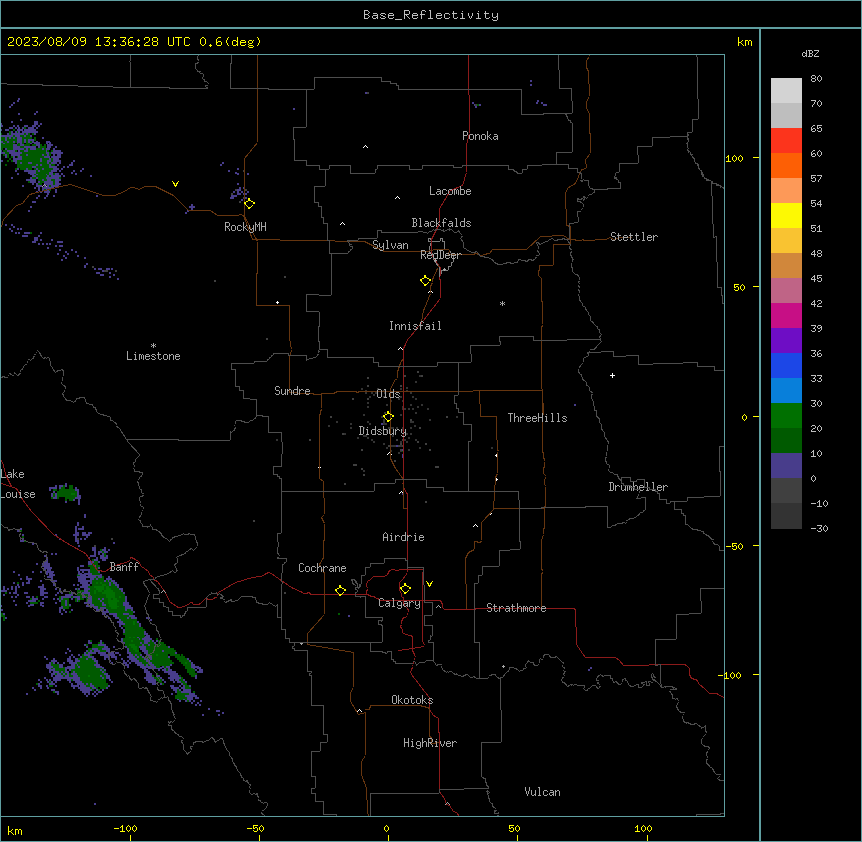Viewport: 862px width, 842px height.
Task: Click the 50 tick on bottom axis
Action: (514, 828)
